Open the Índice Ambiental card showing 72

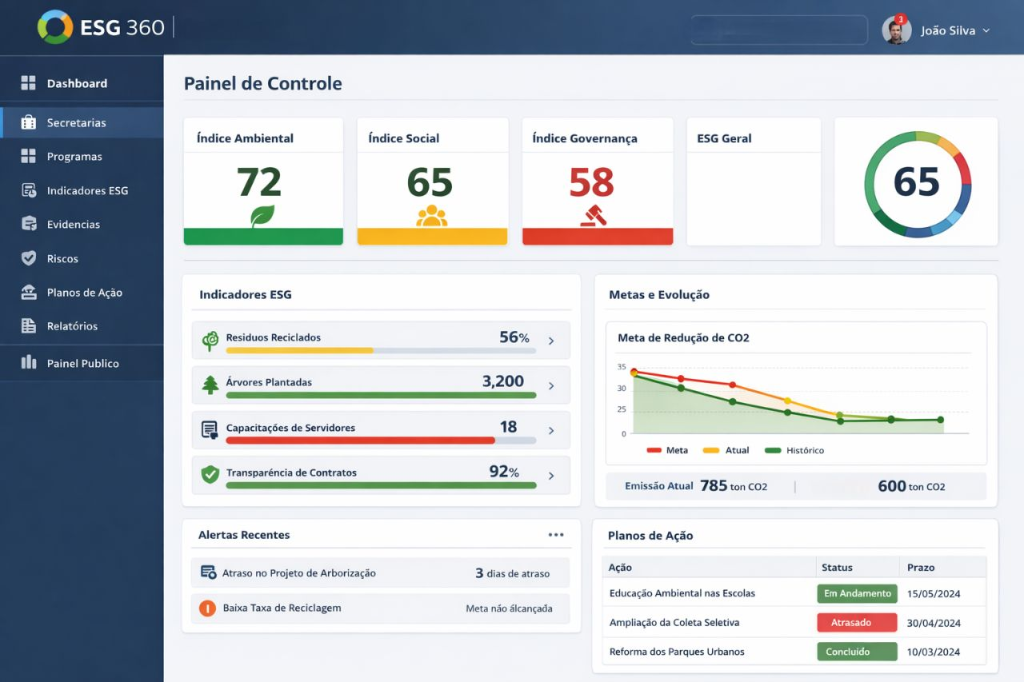point(263,182)
